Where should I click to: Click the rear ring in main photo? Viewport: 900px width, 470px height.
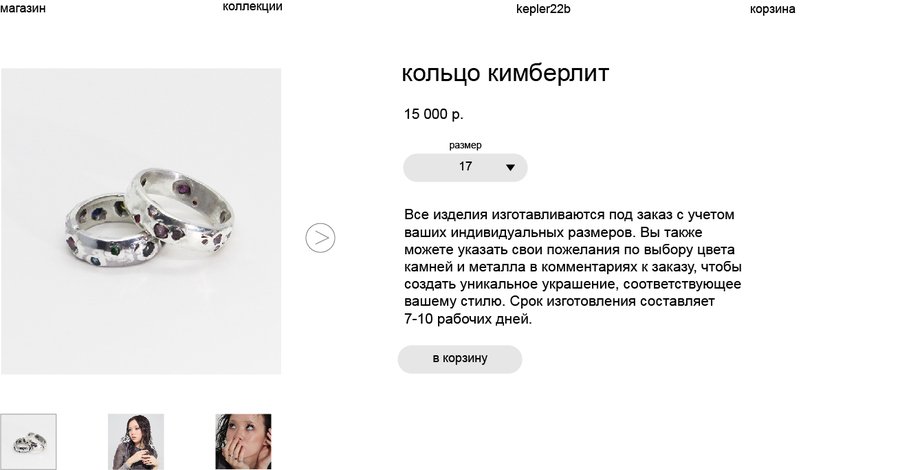tap(183, 209)
